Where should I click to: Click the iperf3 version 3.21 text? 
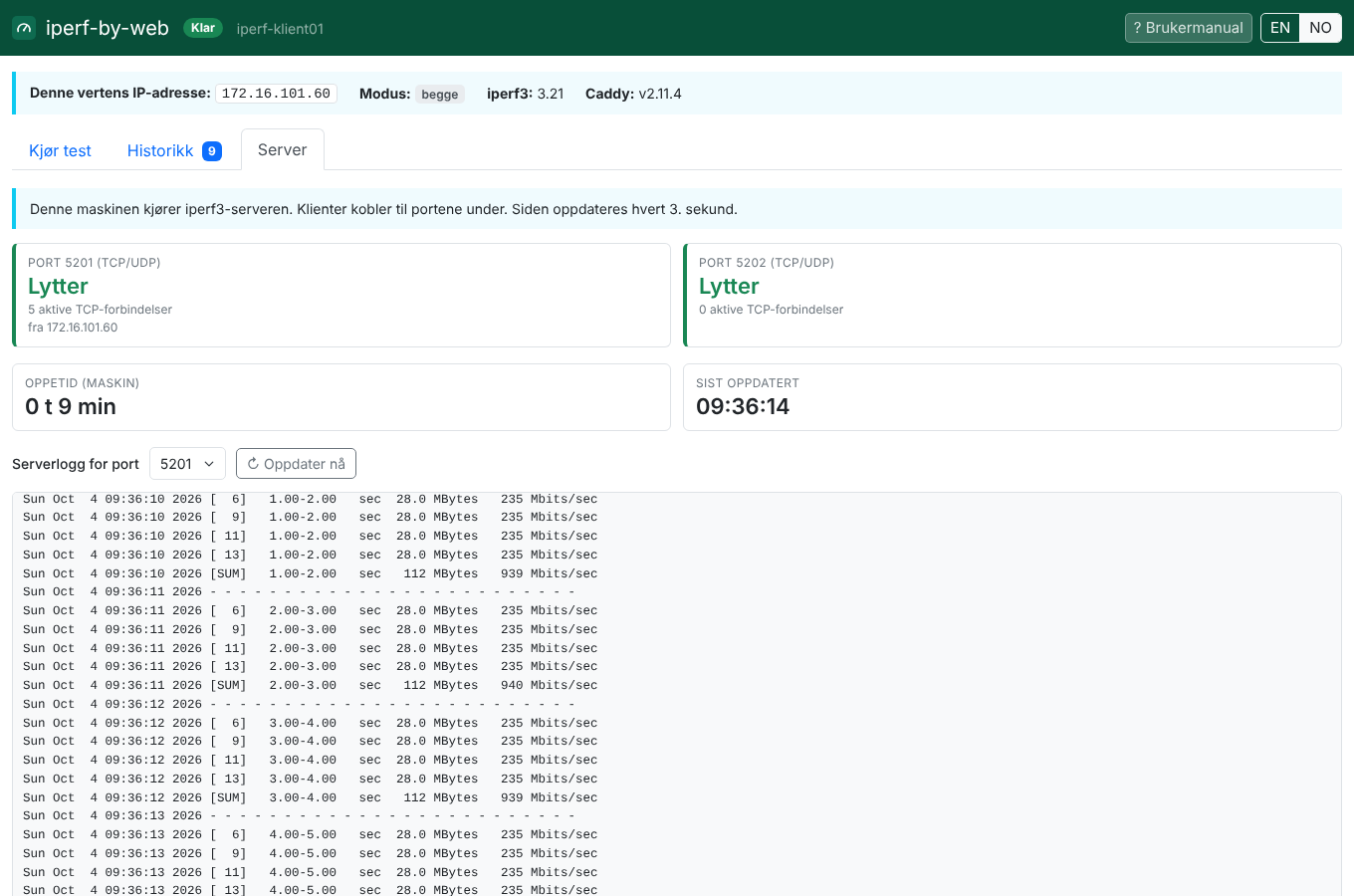pos(551,94)
